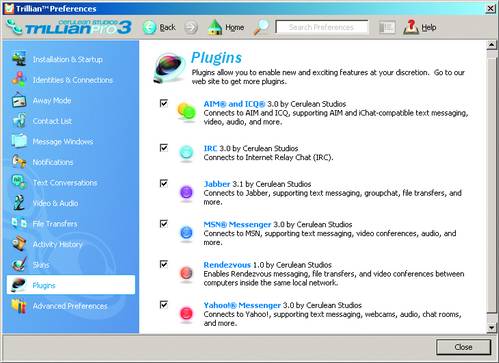This screenshot has height=363, width=499.
Task: Click the grayed Forward arrow icon
Action: click(x=191, y=27)
